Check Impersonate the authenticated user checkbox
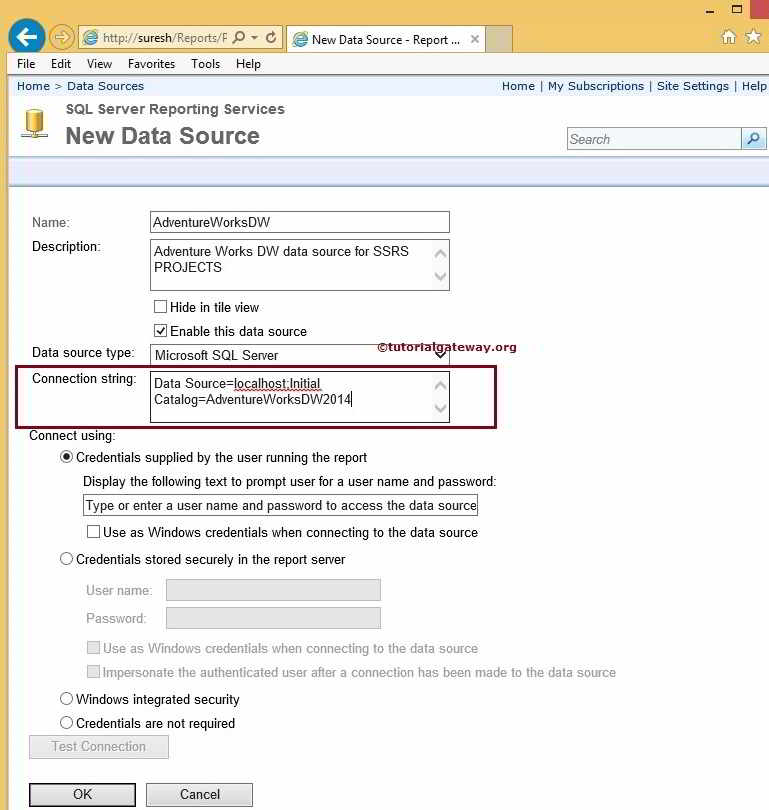Screen dimensions: 769x810 (93, 671)
